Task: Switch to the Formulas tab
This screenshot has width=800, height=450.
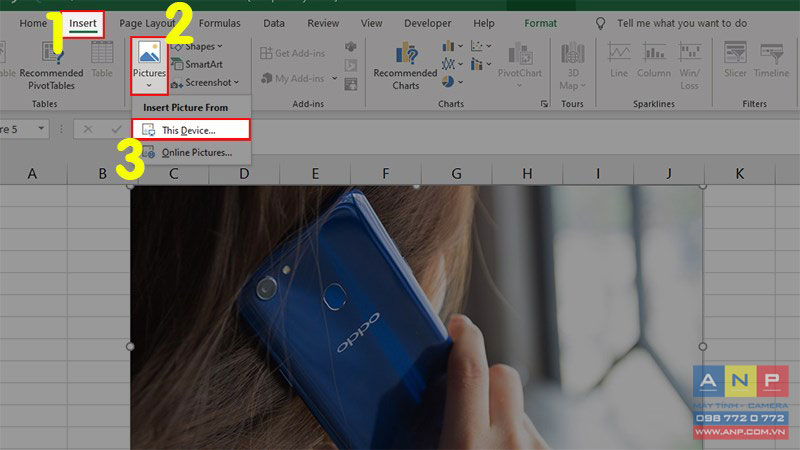Action: click(219, 23)
